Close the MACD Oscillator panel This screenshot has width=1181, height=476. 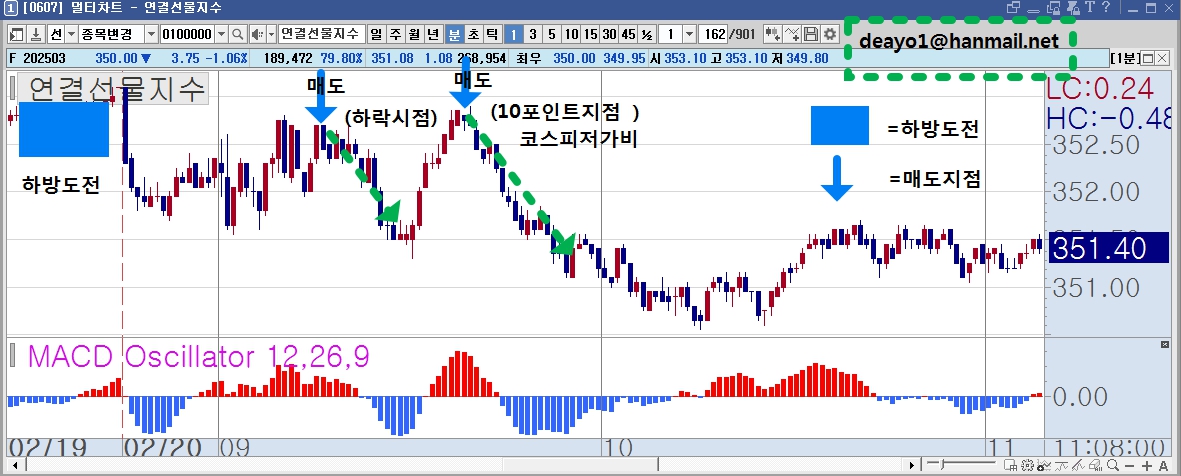click(x=1165, y=344)
